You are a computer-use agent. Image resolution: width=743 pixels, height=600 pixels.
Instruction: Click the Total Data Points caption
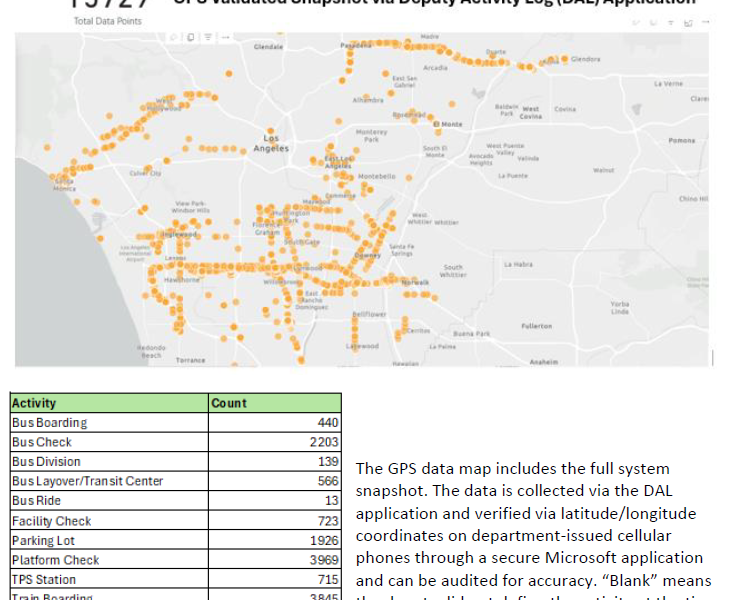pyautogui.click(x=107, y=21)
